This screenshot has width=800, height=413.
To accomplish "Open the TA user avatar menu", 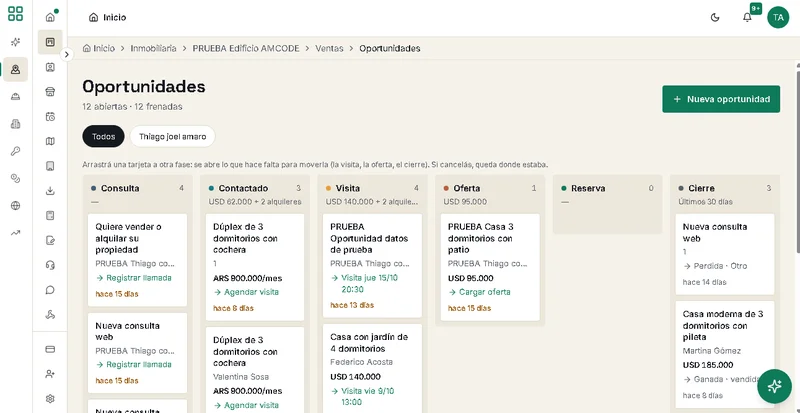I will (x=778, y=17).
